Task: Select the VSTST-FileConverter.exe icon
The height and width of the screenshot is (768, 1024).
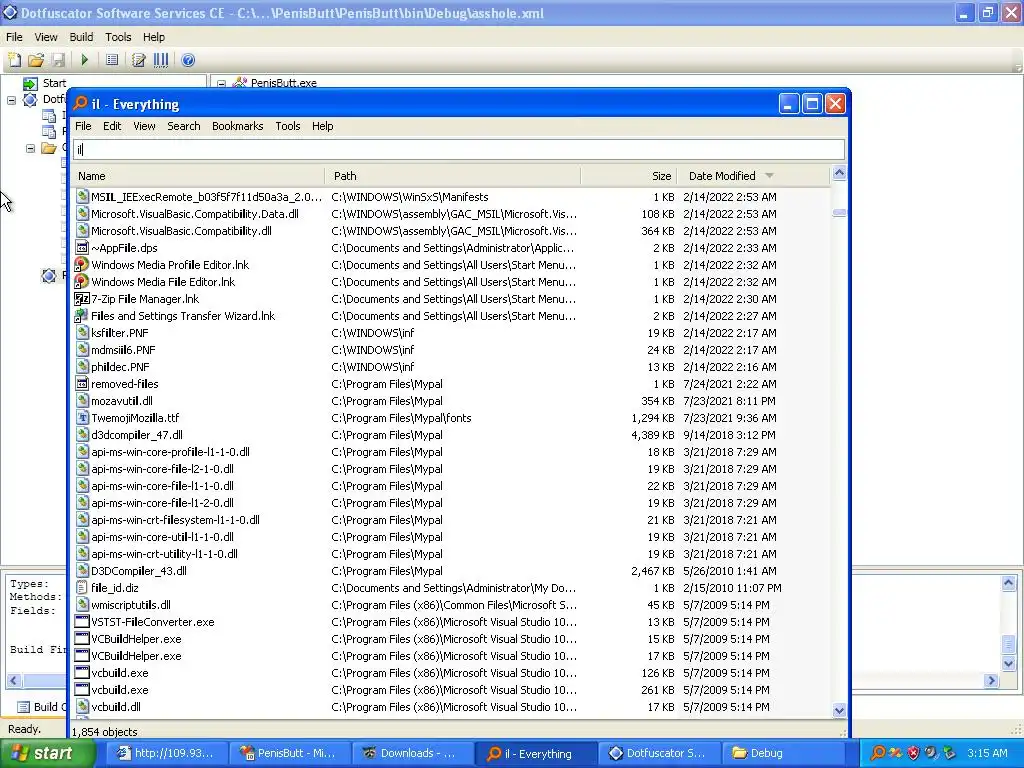Action: (82, 622)
